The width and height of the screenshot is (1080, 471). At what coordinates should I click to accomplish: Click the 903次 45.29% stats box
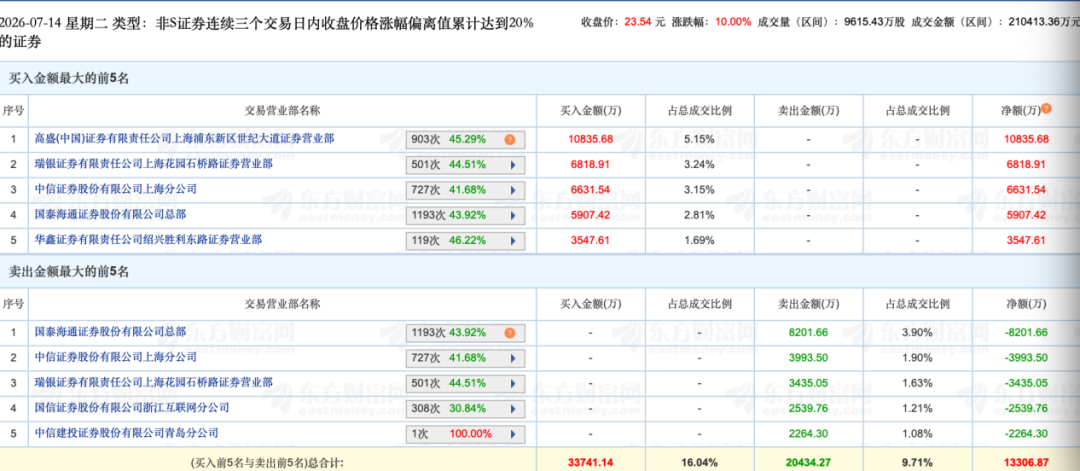tap(466, 140)
